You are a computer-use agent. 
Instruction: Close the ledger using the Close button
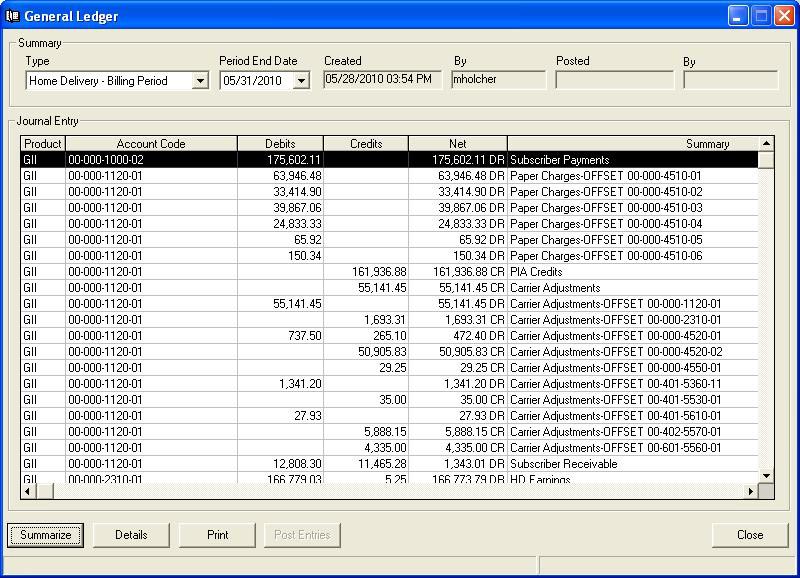pos(750,535)
